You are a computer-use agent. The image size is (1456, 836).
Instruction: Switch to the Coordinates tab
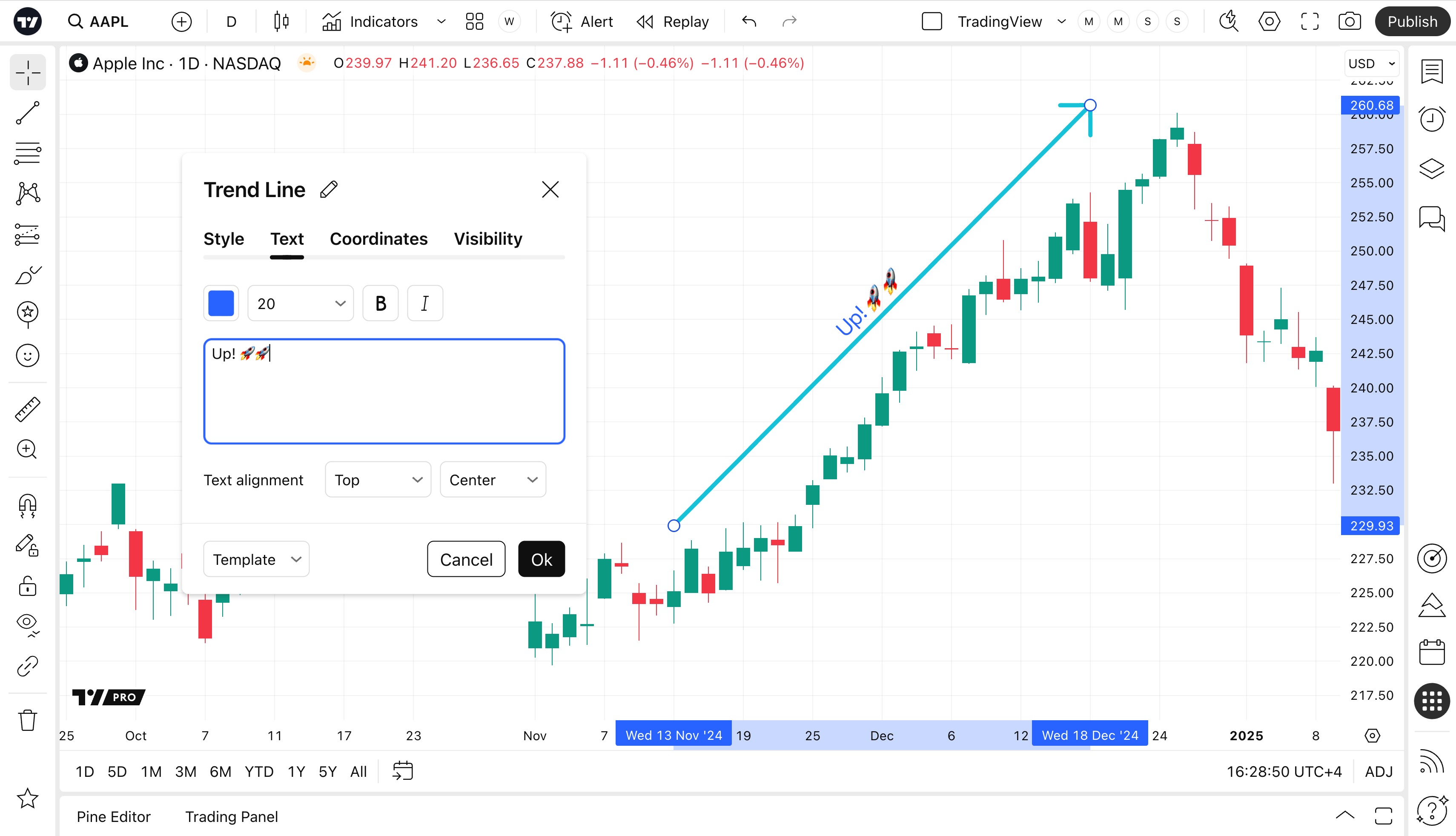(378, 239)
